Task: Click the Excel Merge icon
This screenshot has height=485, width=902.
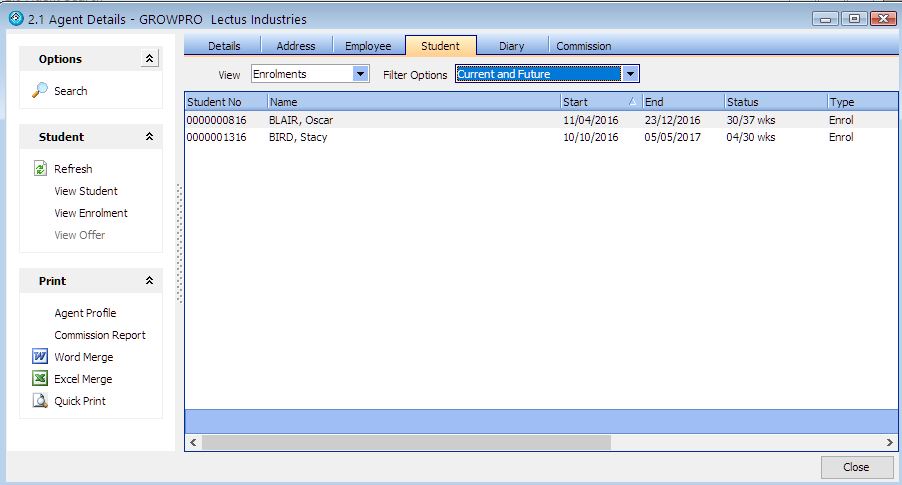Action: (x=41, y=379)
